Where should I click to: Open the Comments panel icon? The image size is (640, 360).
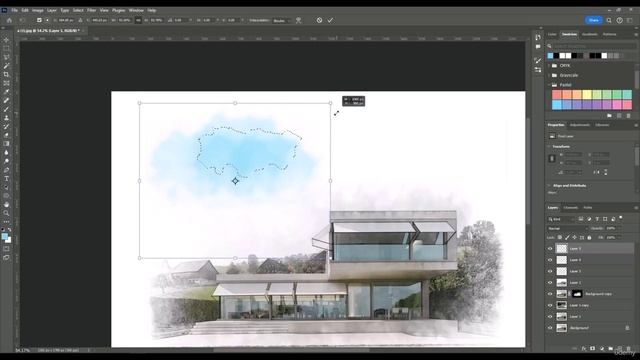[x=538, y=47]
